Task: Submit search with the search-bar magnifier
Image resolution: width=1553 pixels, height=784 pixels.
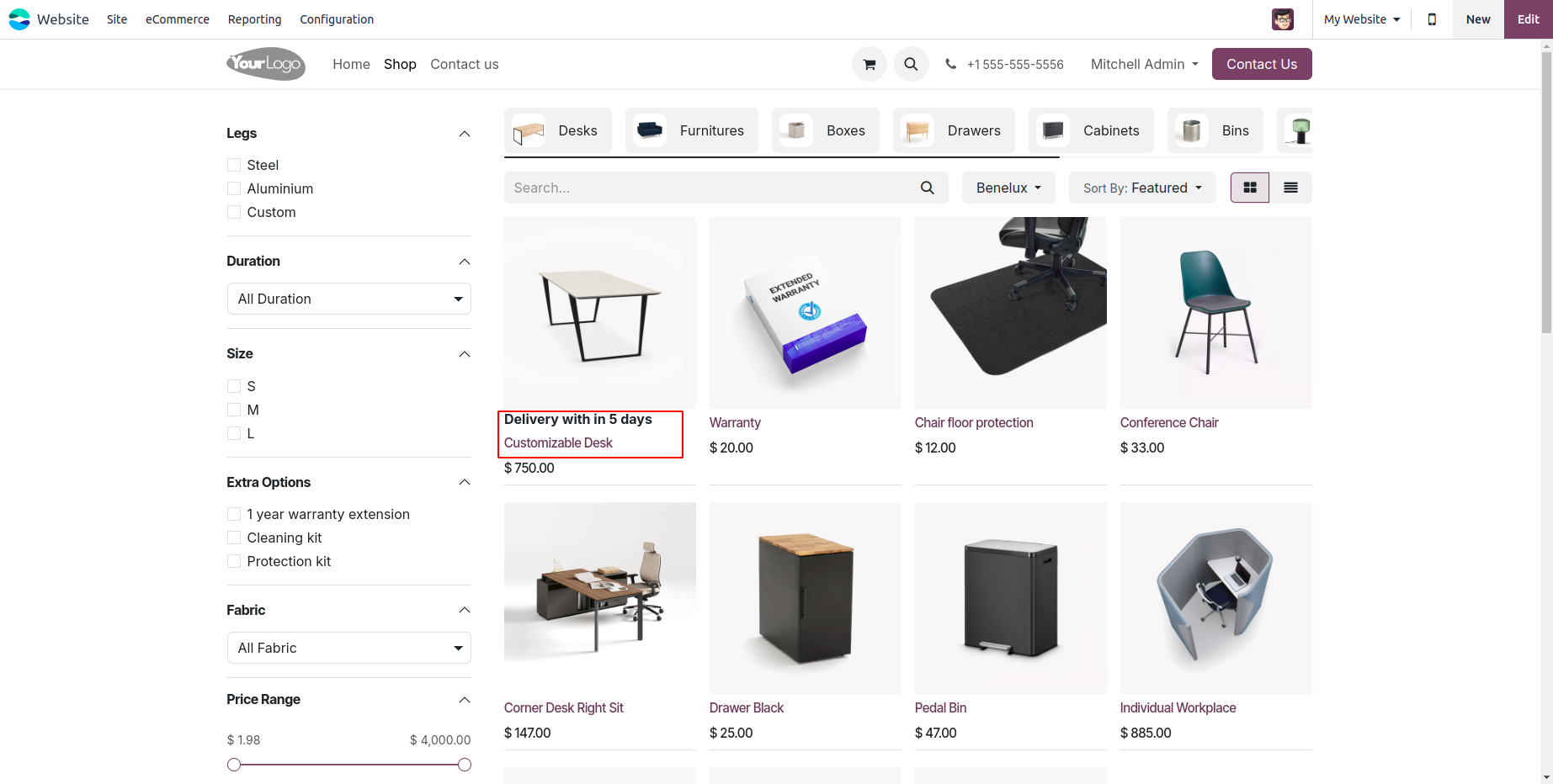Action: (928, 188)
